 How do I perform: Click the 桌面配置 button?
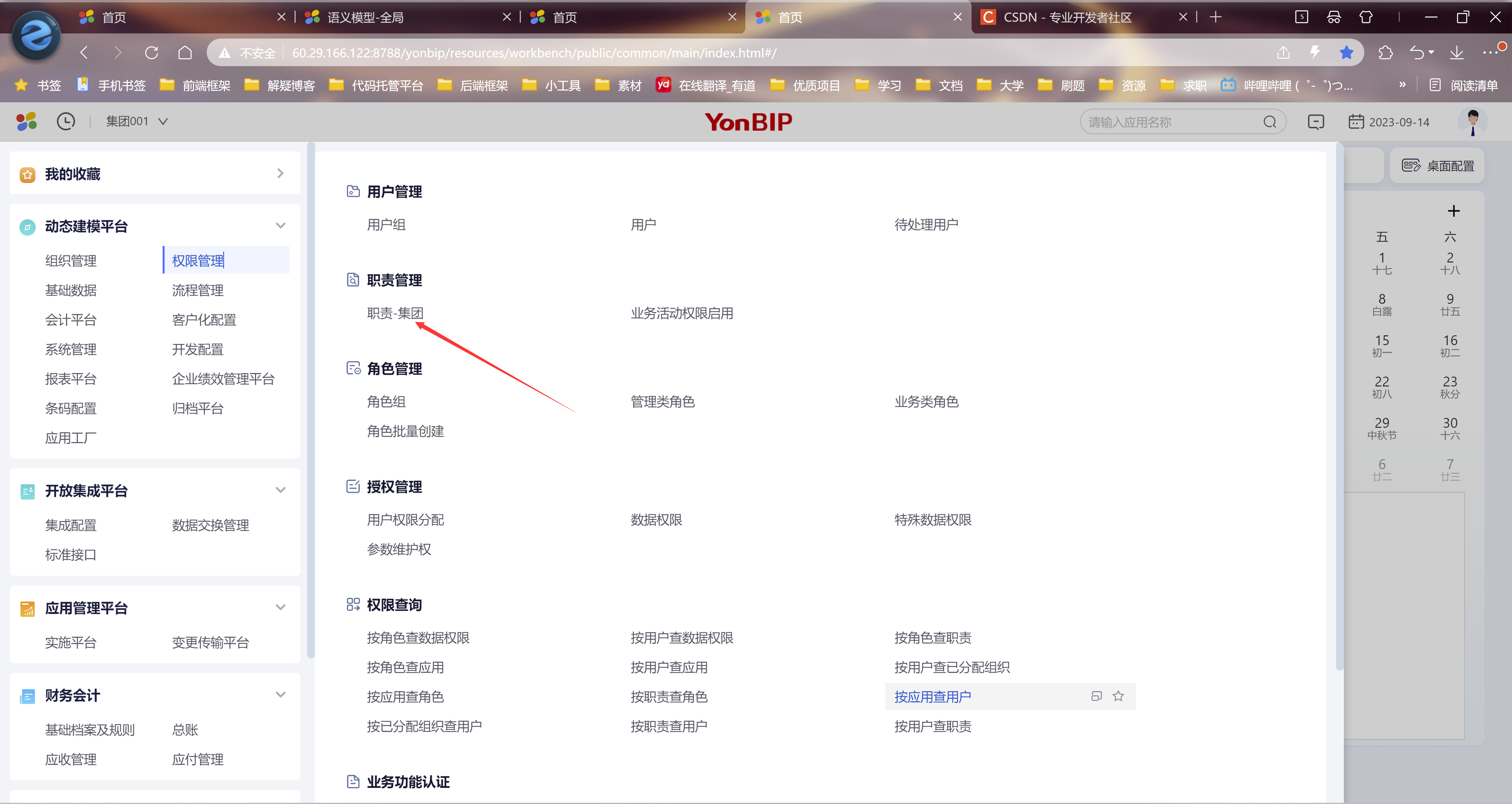(1438, 166)
